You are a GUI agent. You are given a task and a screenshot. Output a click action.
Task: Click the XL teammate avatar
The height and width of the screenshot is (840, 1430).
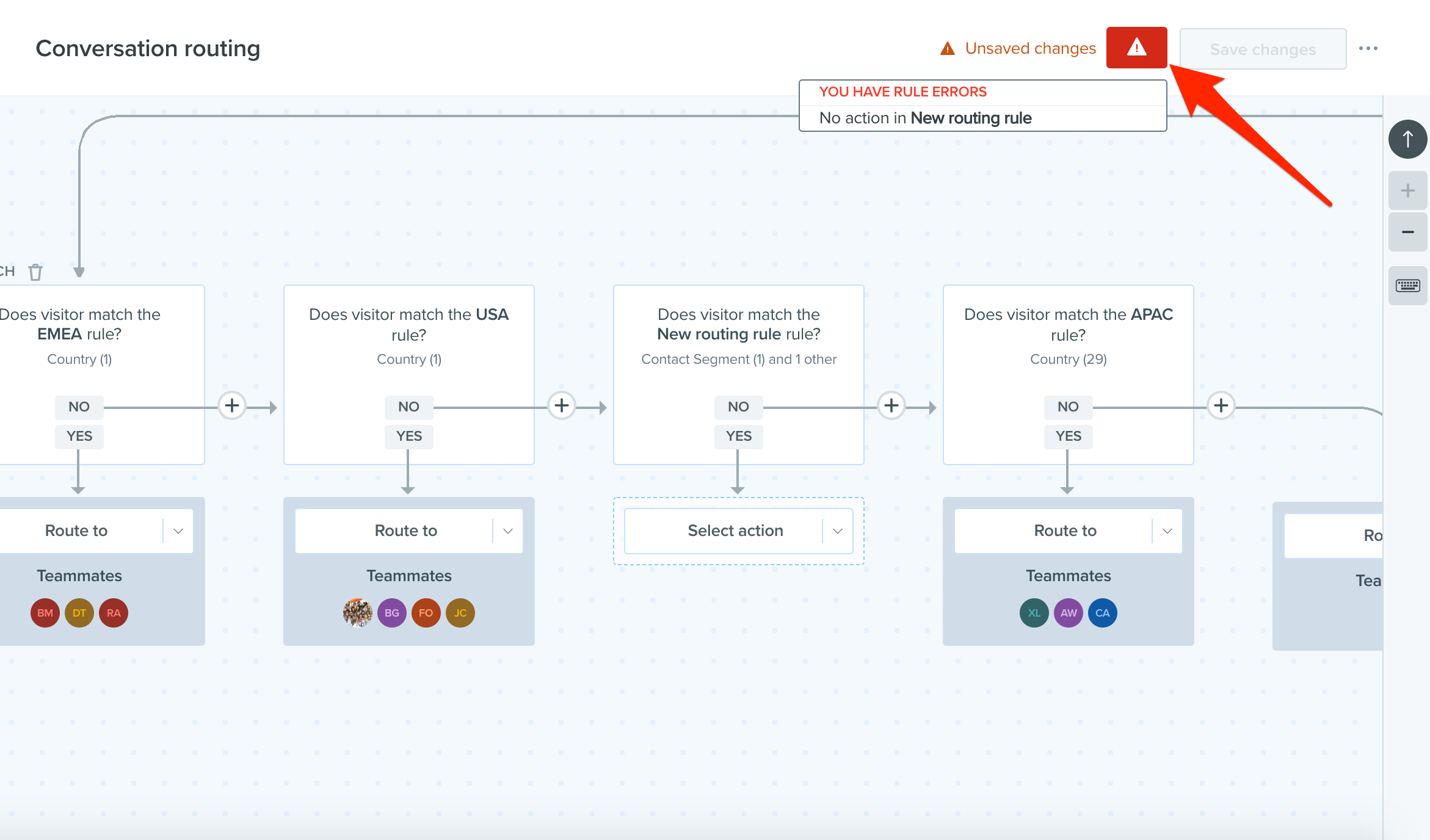1034,613
